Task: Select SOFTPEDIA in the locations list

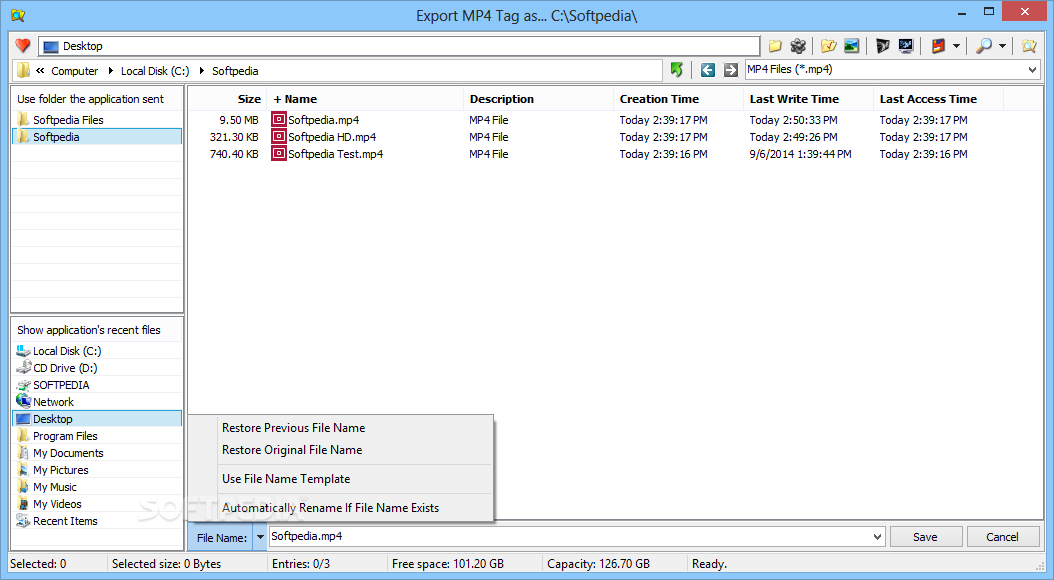Action: pos(97,384)
